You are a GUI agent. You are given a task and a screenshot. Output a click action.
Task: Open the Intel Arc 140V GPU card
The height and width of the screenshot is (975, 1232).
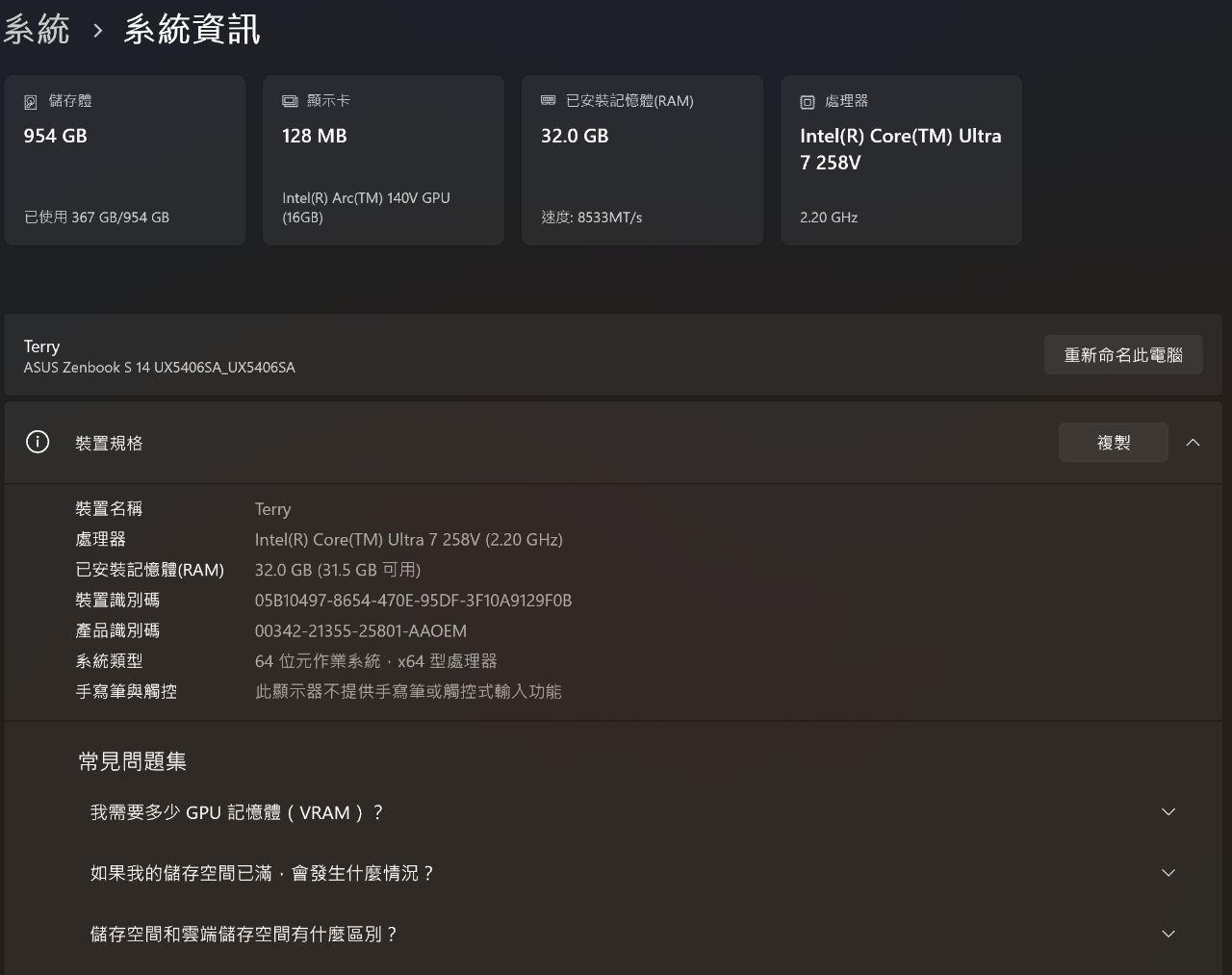[383, 160]
